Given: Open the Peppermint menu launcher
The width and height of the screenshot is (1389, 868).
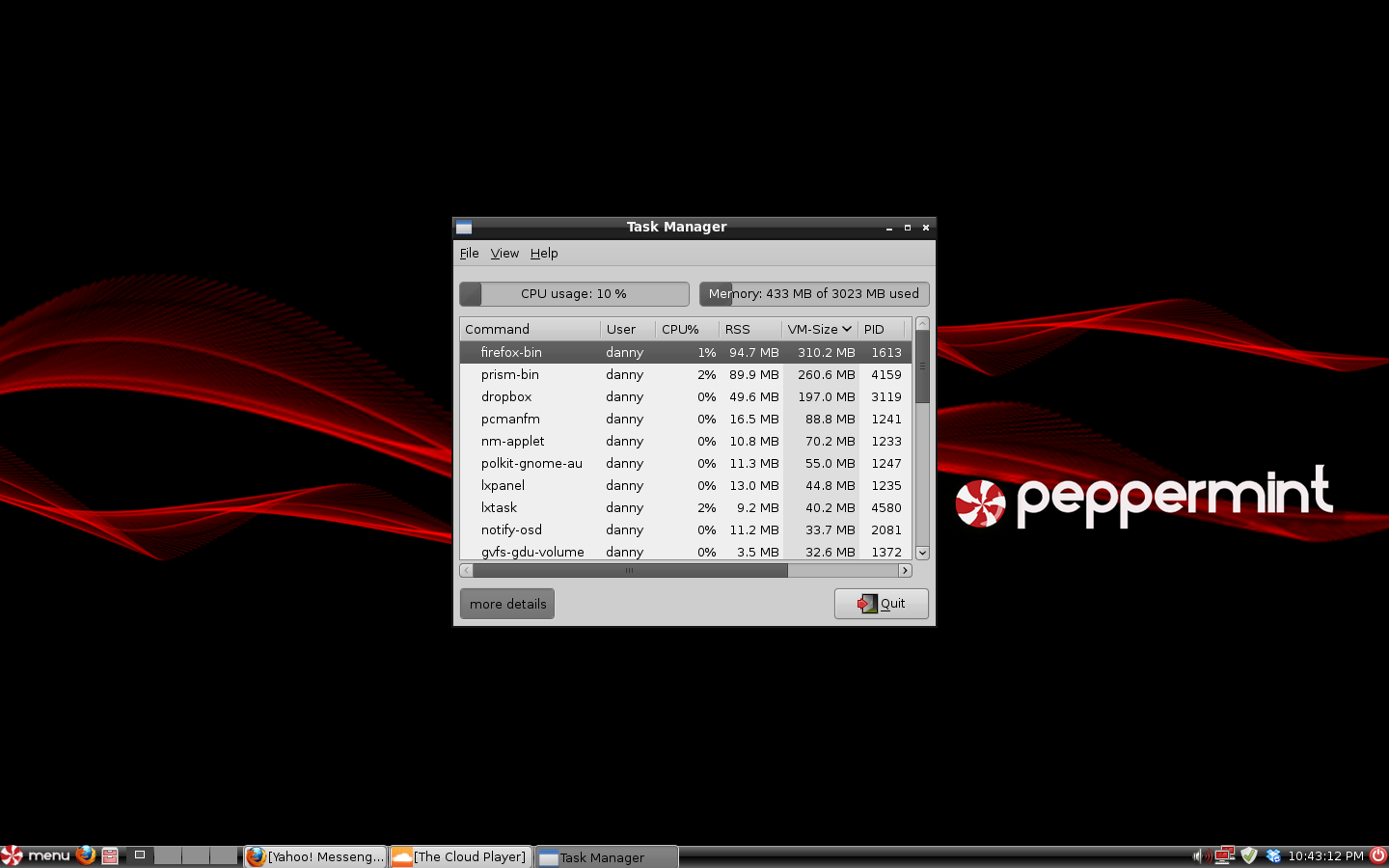Looking at the screenshot, I should (36, 855).
